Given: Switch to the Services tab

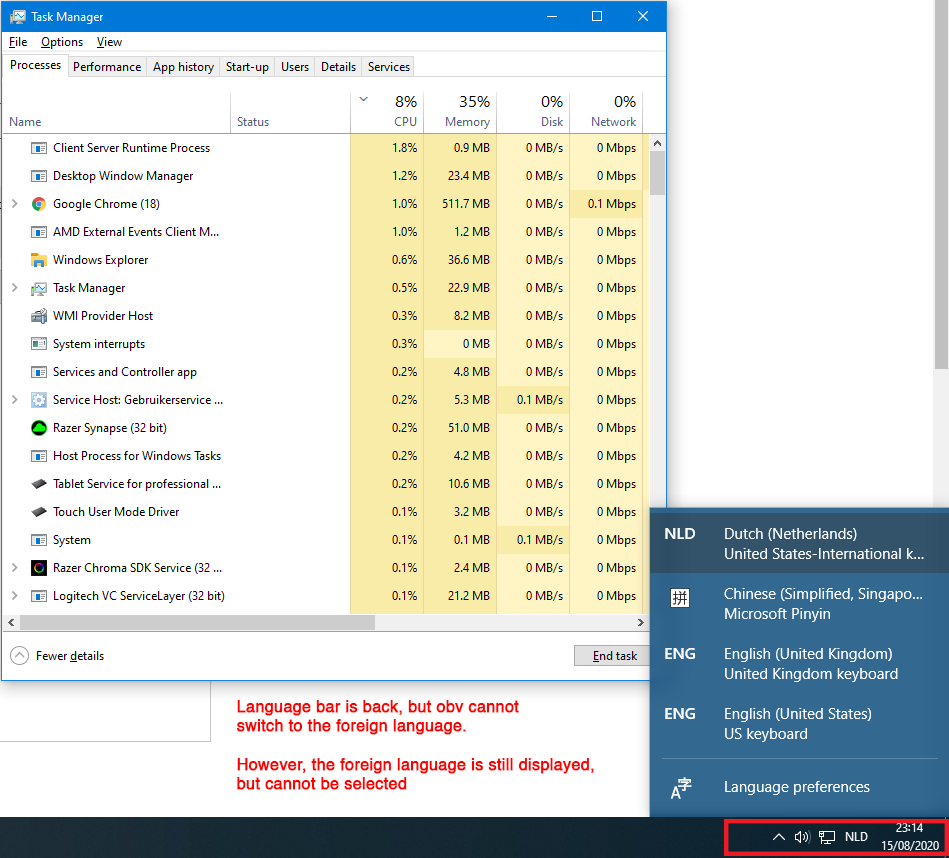Looking at the screenshot, I should point(389,67).
